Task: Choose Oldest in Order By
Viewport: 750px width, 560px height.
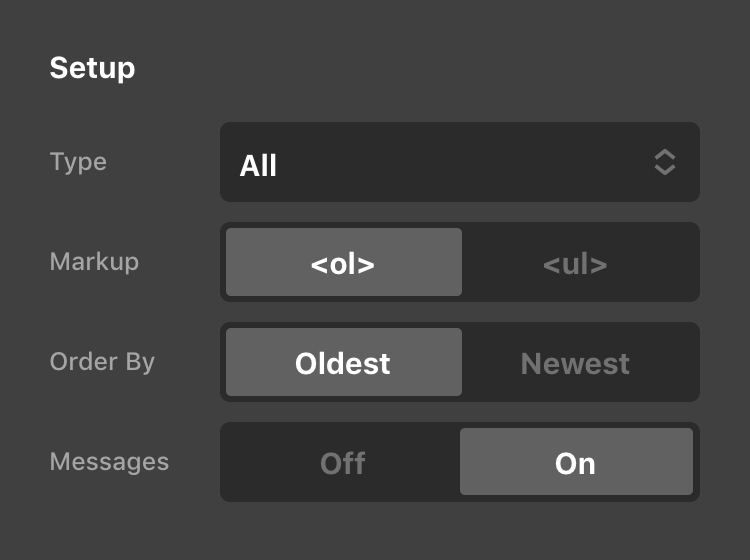Action: 343,362
